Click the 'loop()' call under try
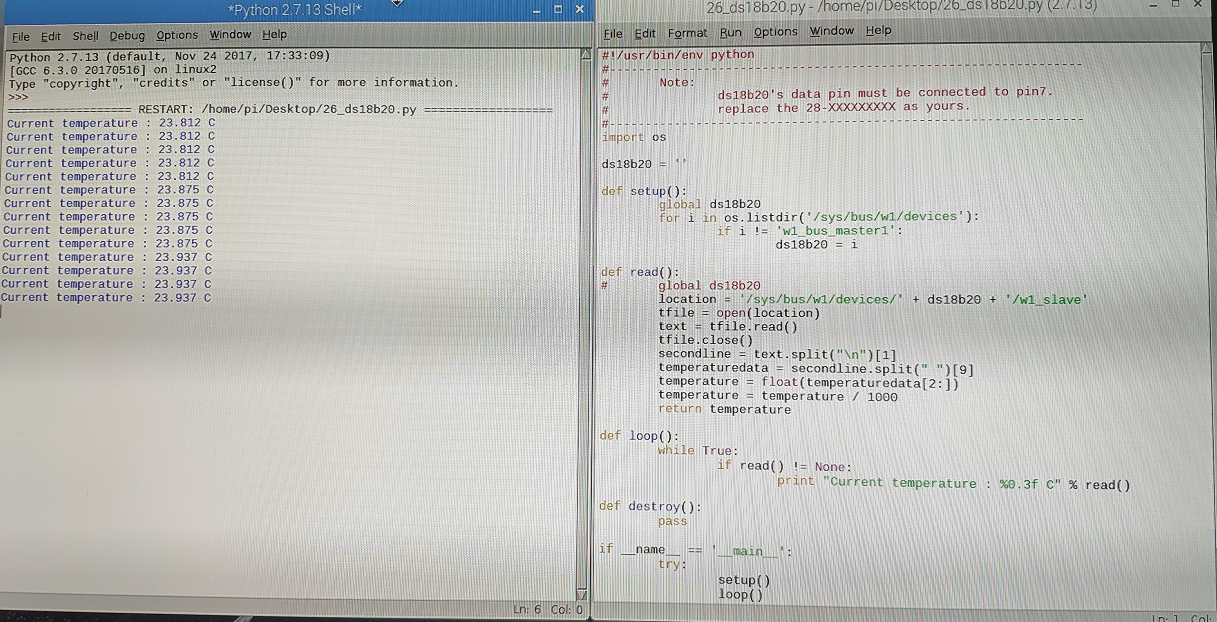The width and height of the screenshot is (1217, 622). point(740,595)
